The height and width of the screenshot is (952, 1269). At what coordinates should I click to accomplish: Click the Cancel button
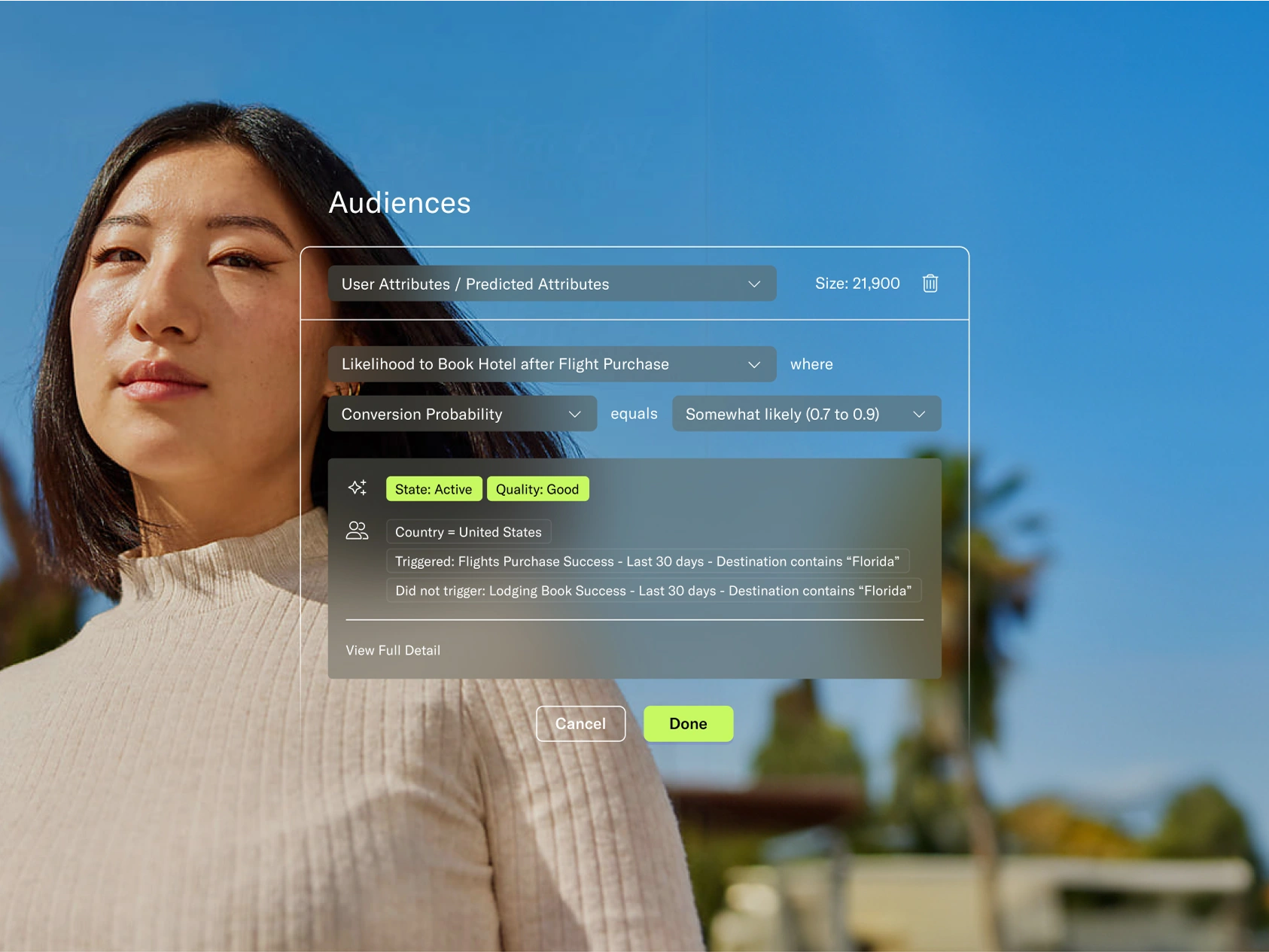tap(580, 724)
